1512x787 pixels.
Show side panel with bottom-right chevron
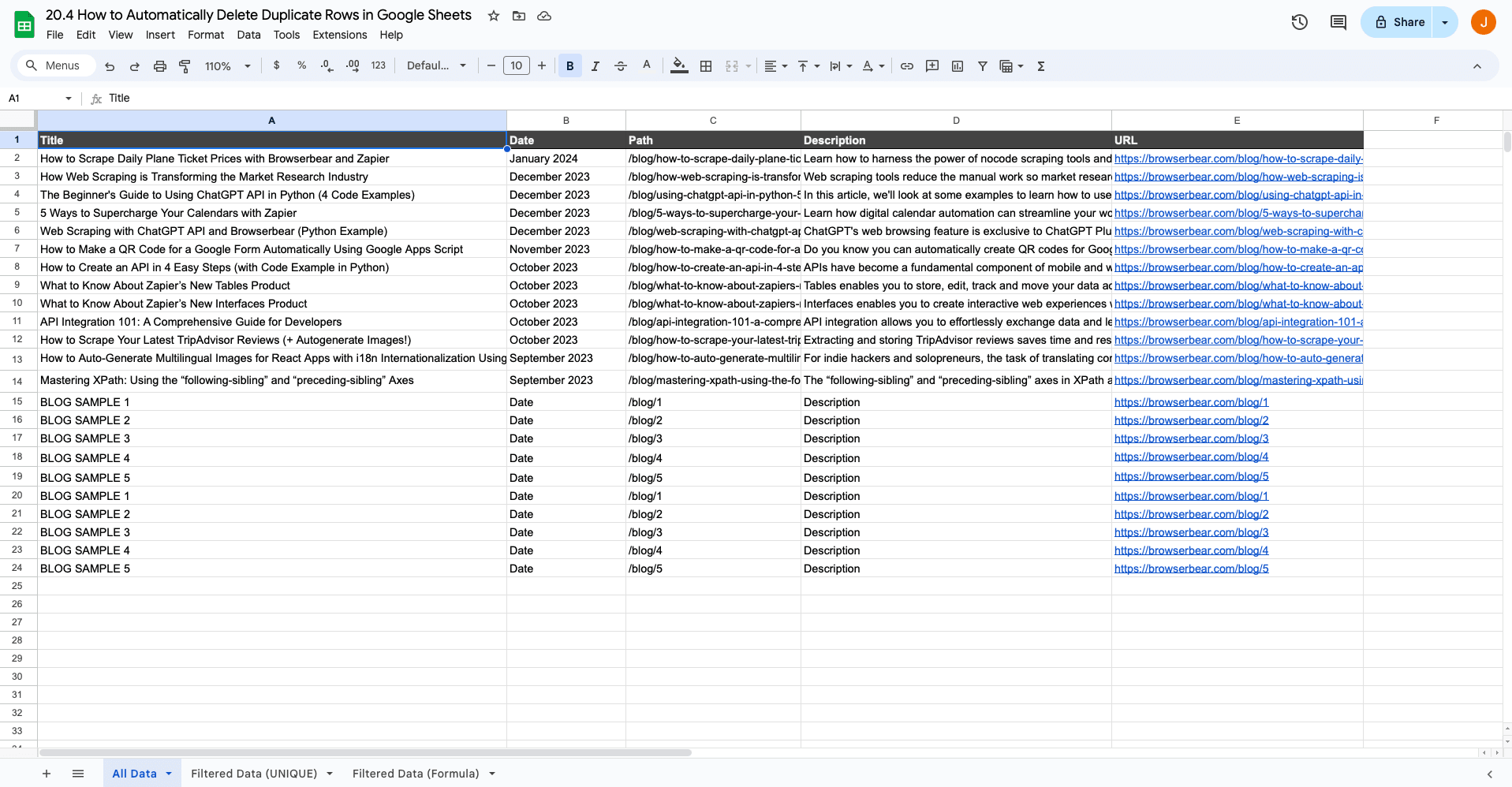(x=1490, y=774)
